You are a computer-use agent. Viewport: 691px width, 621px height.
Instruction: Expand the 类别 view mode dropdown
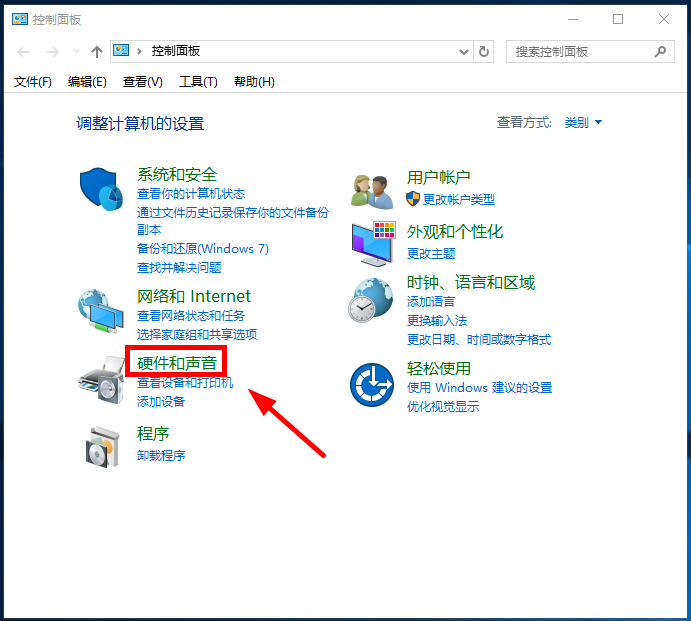[583, 123]
